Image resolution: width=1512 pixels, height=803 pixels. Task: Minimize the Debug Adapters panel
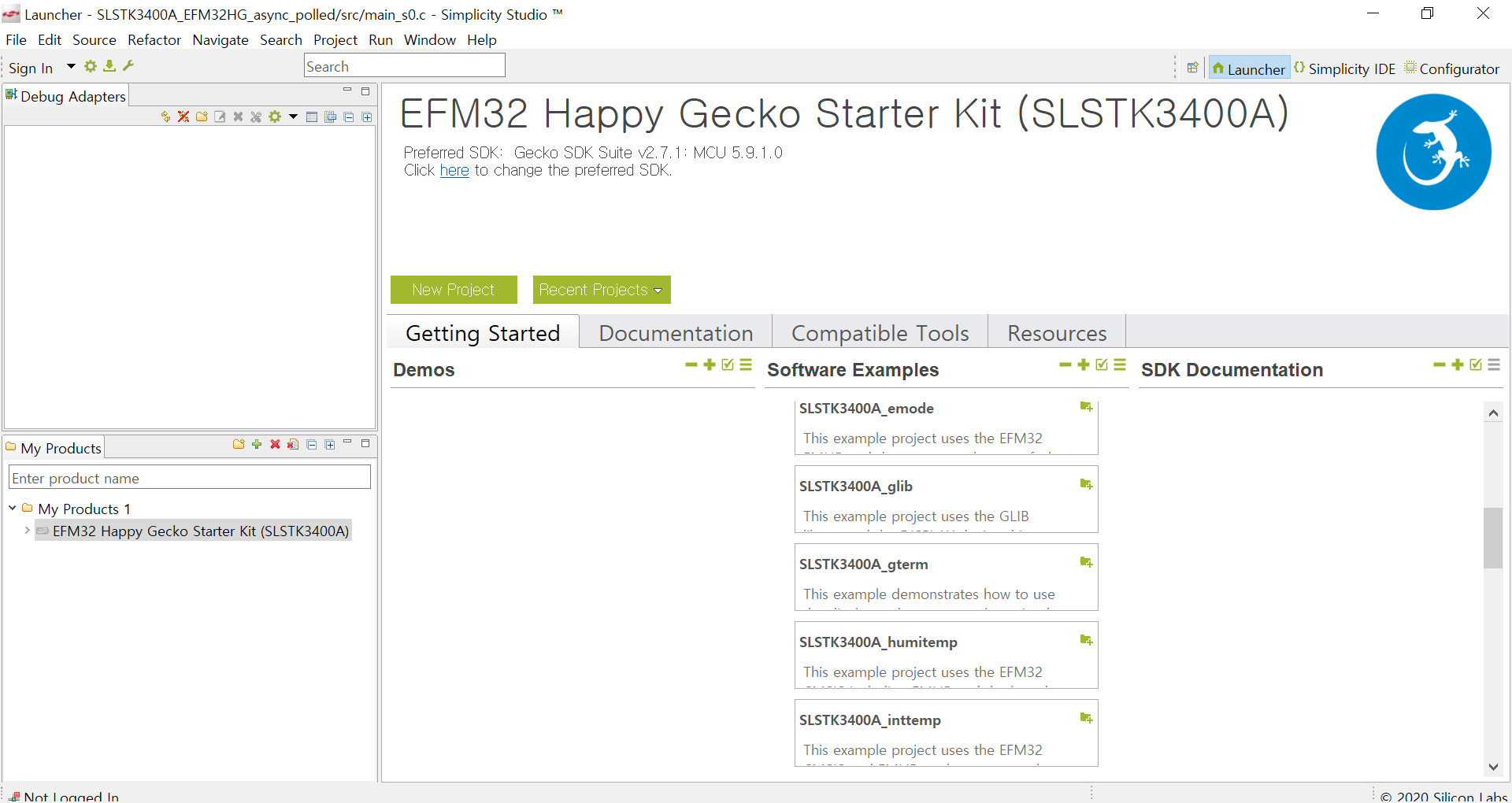click(347, 91)
